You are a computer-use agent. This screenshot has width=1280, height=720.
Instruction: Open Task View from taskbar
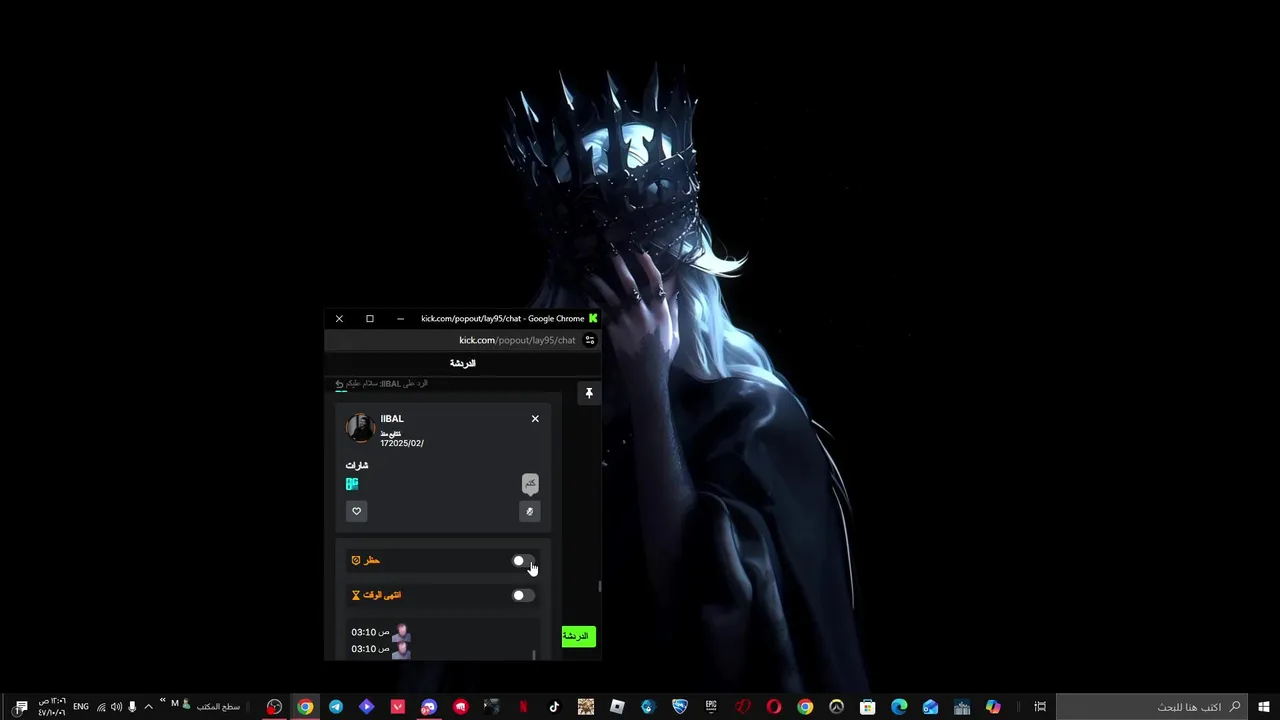tap(1040, 707)
